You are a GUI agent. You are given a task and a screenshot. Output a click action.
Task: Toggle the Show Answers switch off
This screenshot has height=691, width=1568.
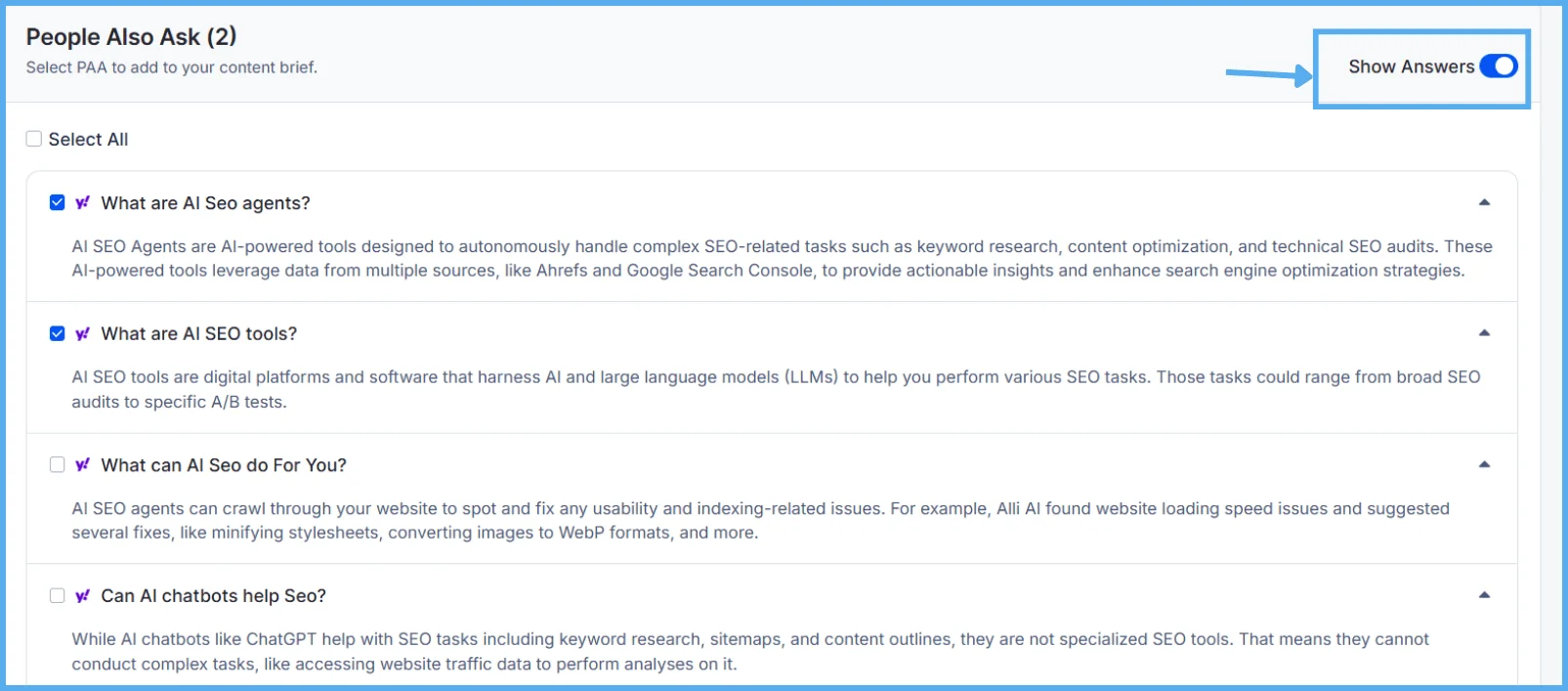[x=1498, y=66]
